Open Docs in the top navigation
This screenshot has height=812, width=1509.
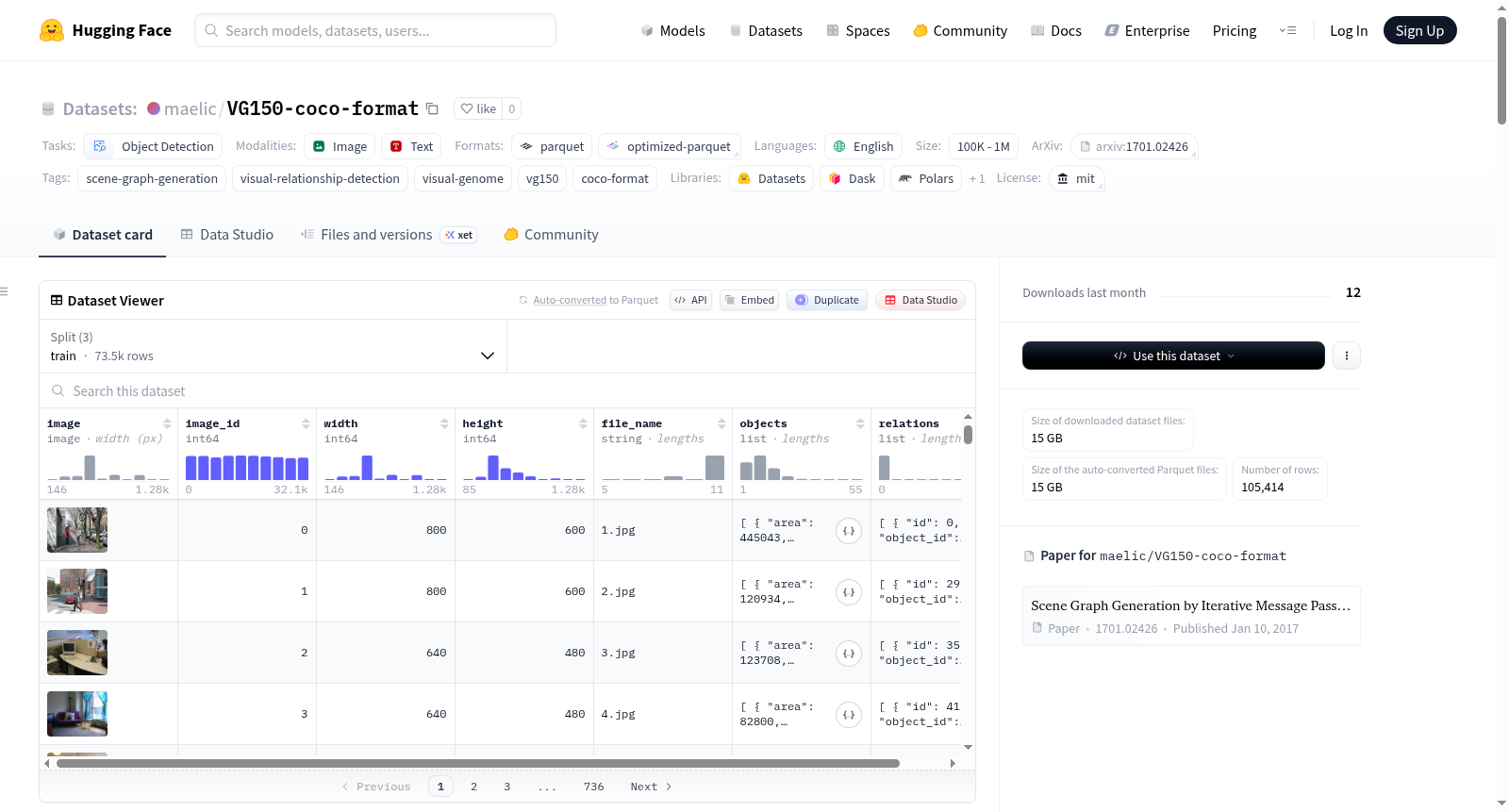[x=1056, y=30]
